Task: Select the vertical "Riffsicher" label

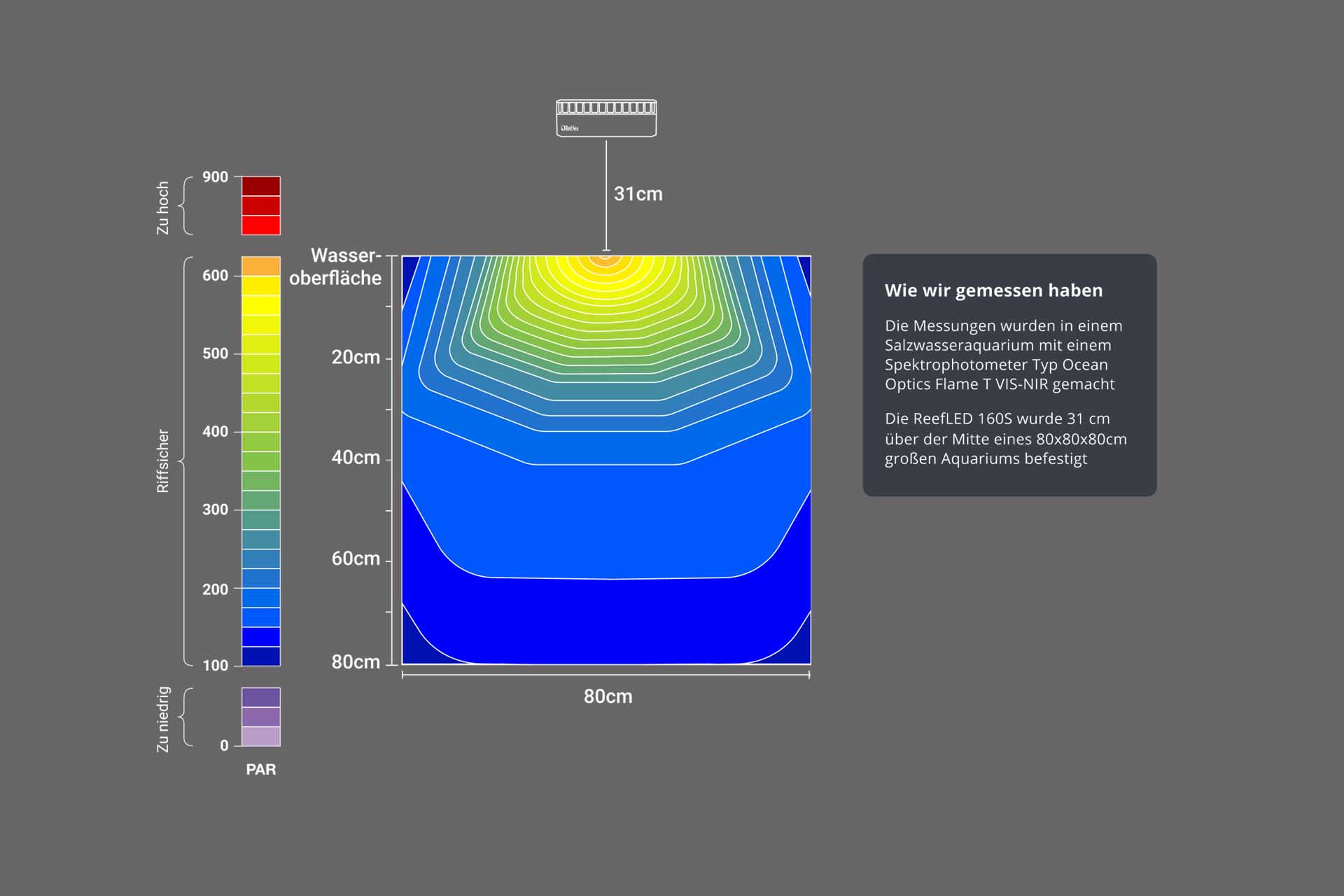Action: tap(162, 461)
